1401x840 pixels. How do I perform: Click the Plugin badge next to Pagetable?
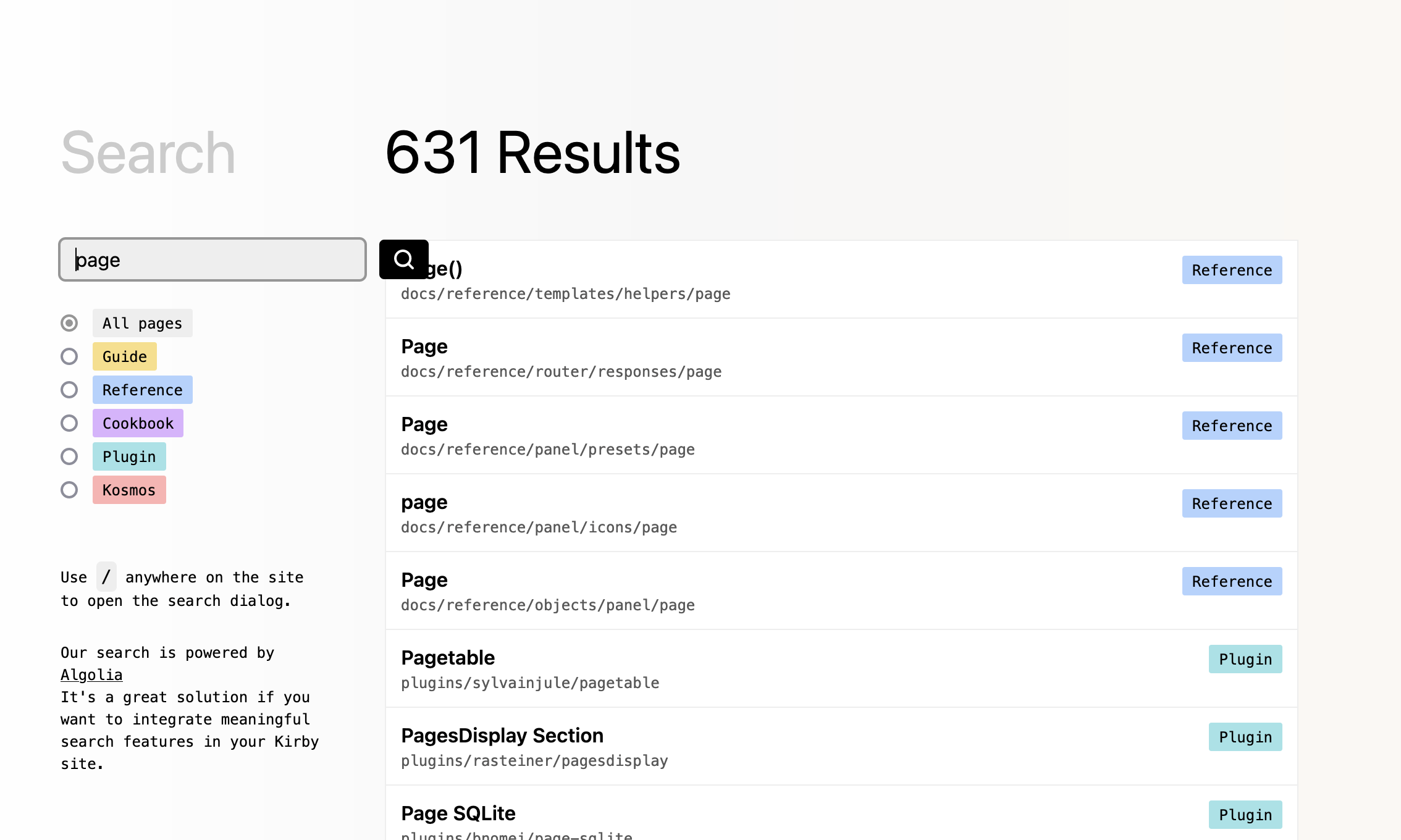tap(1245, 659)
